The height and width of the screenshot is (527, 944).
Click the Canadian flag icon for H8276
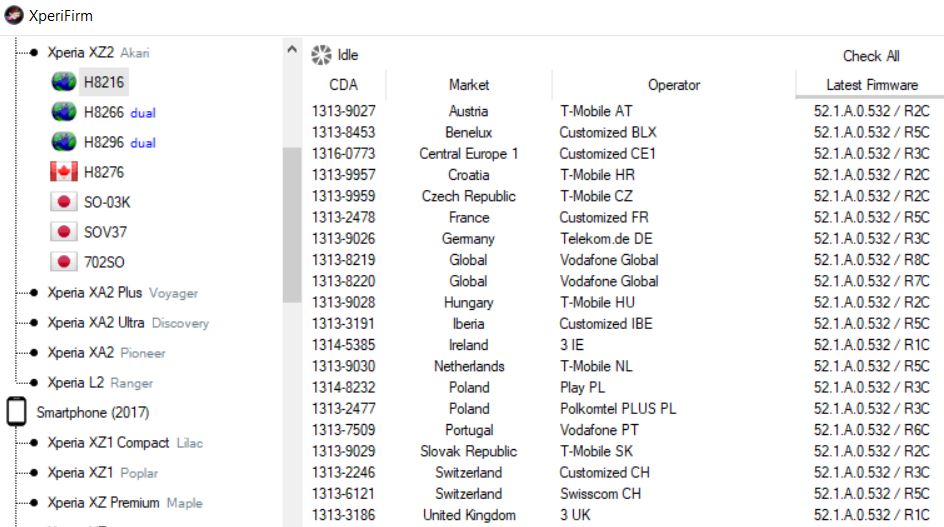(x=64, y=172)
